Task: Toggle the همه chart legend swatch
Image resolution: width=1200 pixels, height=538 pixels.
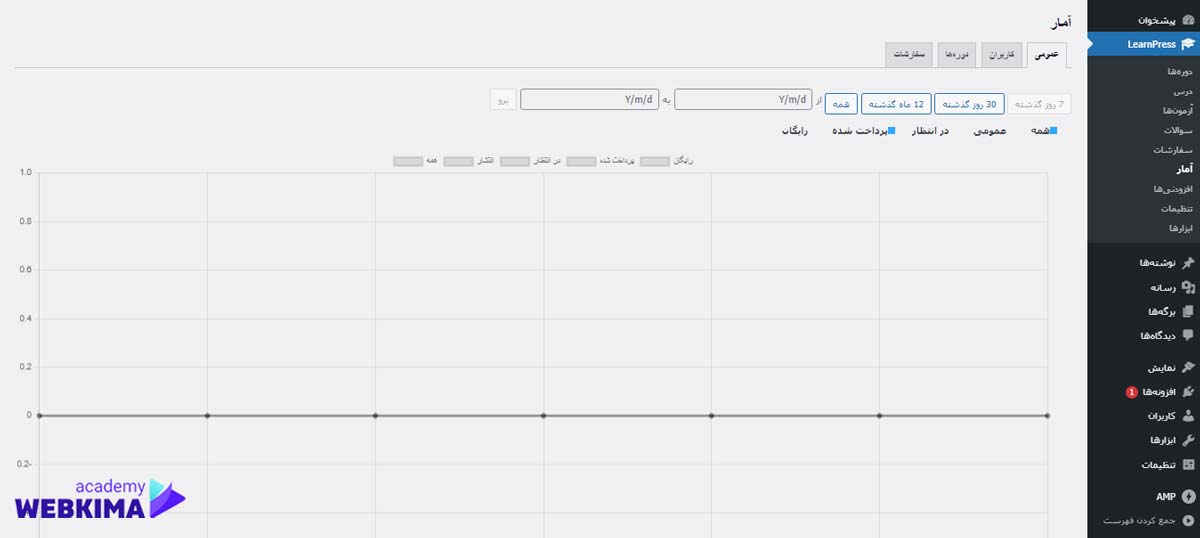Action: [x=408, y=161]
